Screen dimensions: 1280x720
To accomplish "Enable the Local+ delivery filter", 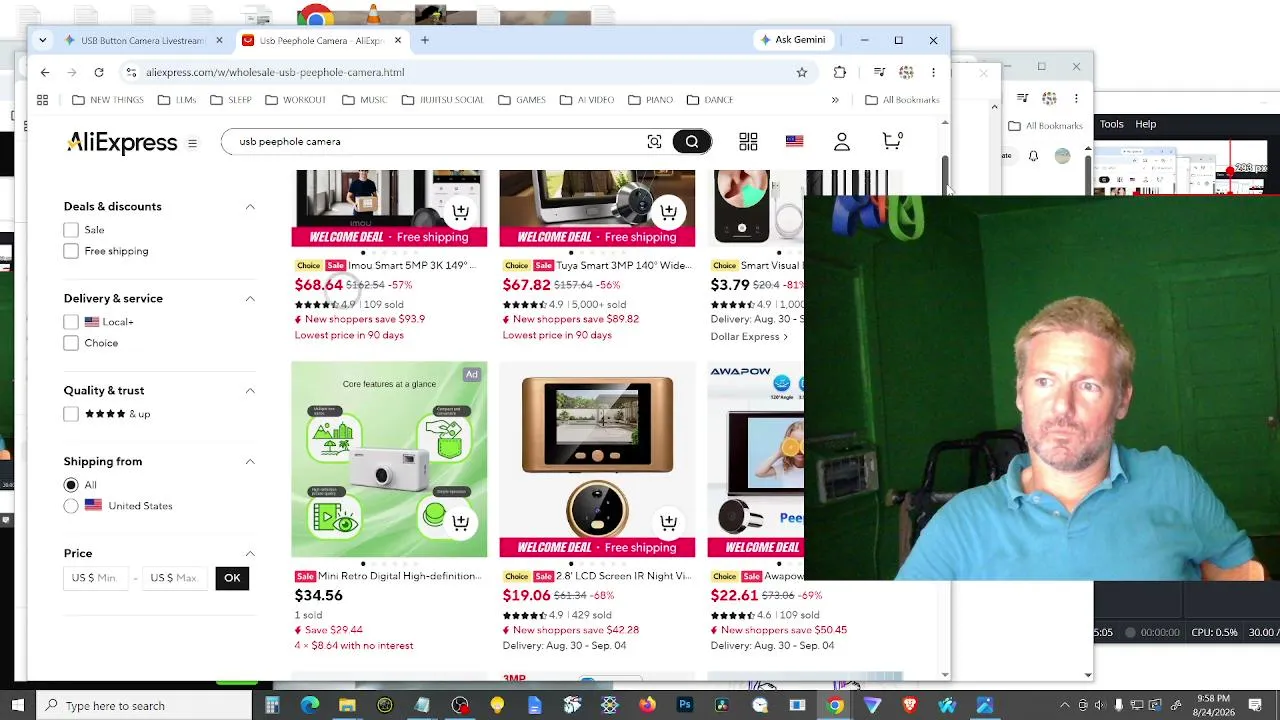I will tap(71, 322).
